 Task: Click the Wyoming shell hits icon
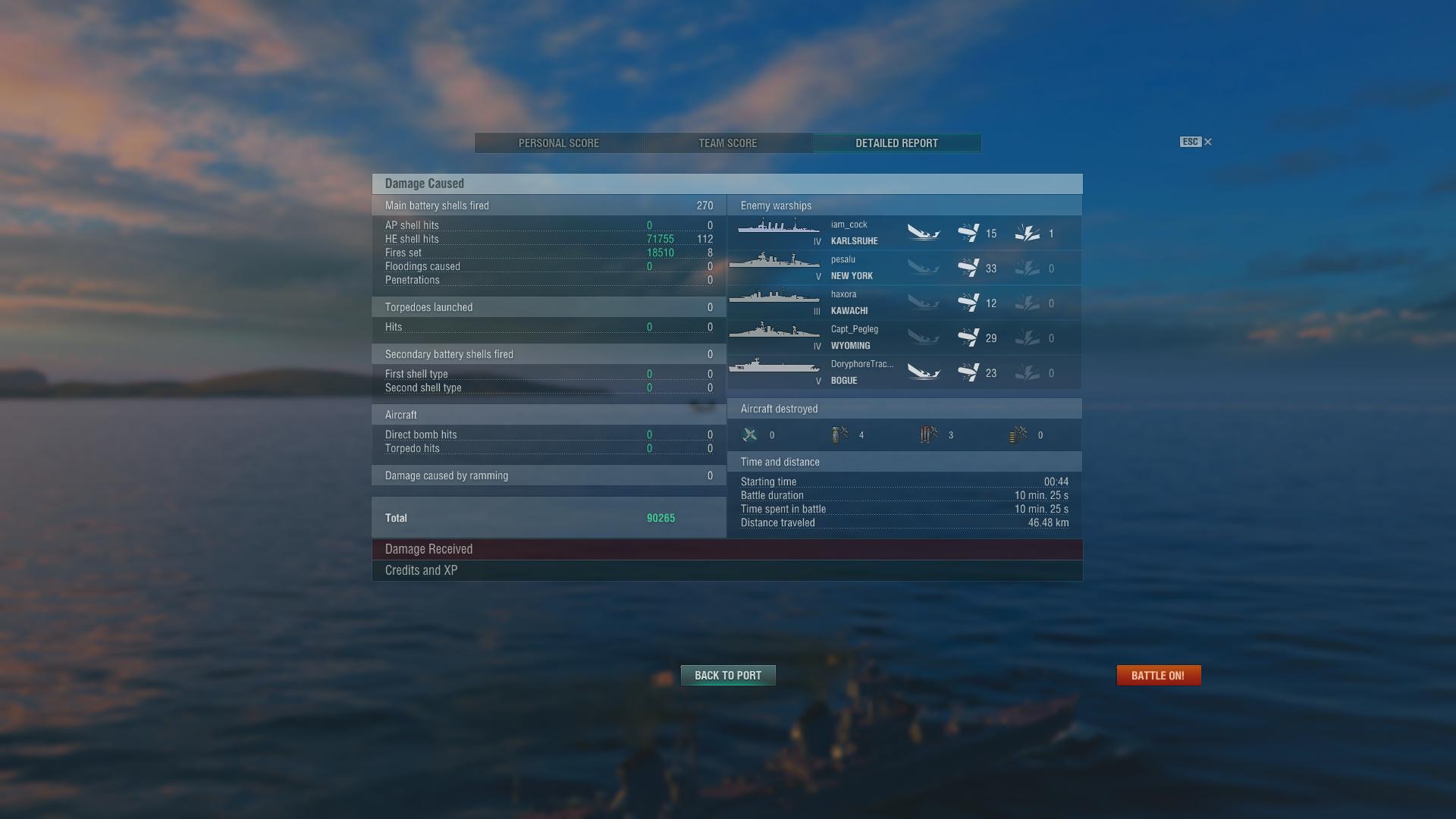click(968, 337)
